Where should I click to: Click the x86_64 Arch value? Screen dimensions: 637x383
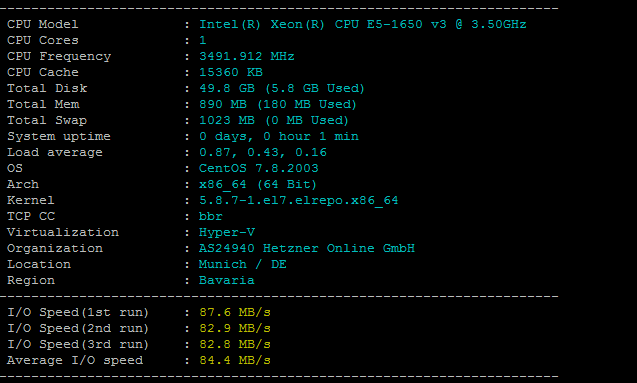(258, 184)
